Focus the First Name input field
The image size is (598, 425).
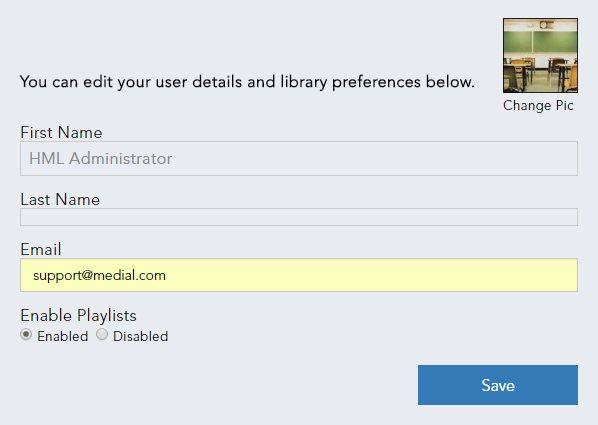point(299,158)
